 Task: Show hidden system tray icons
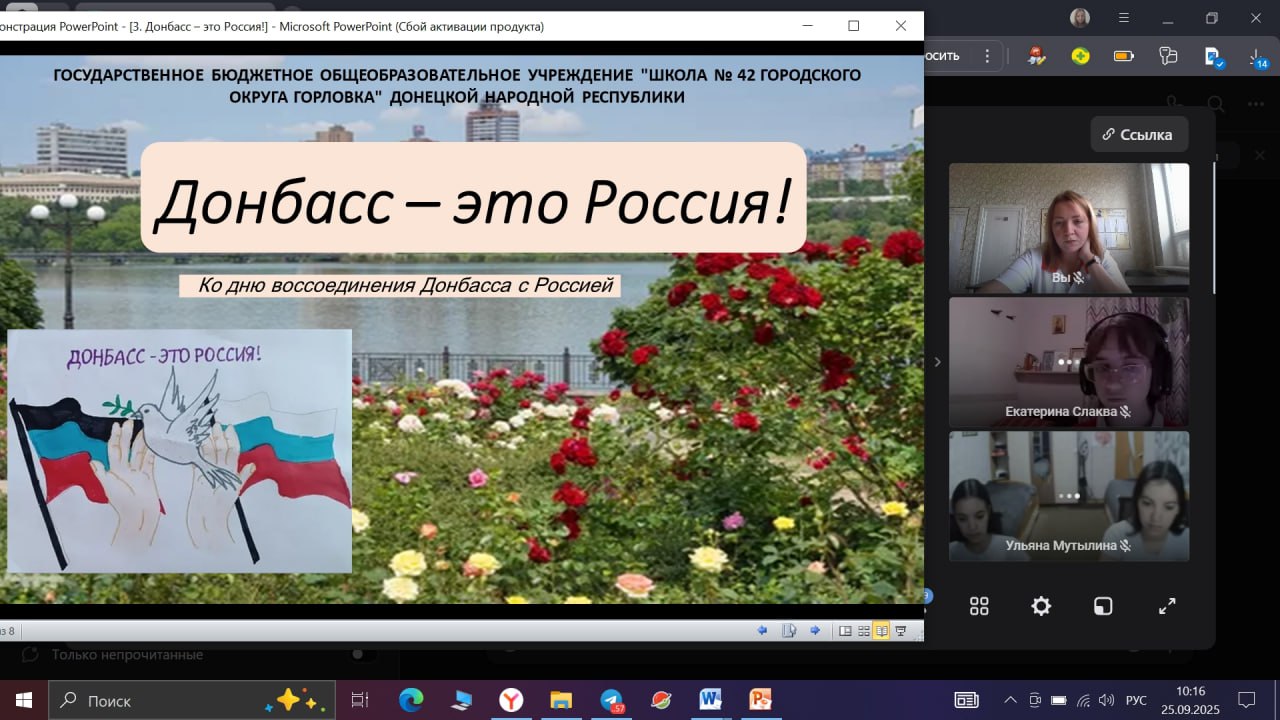1010,700
